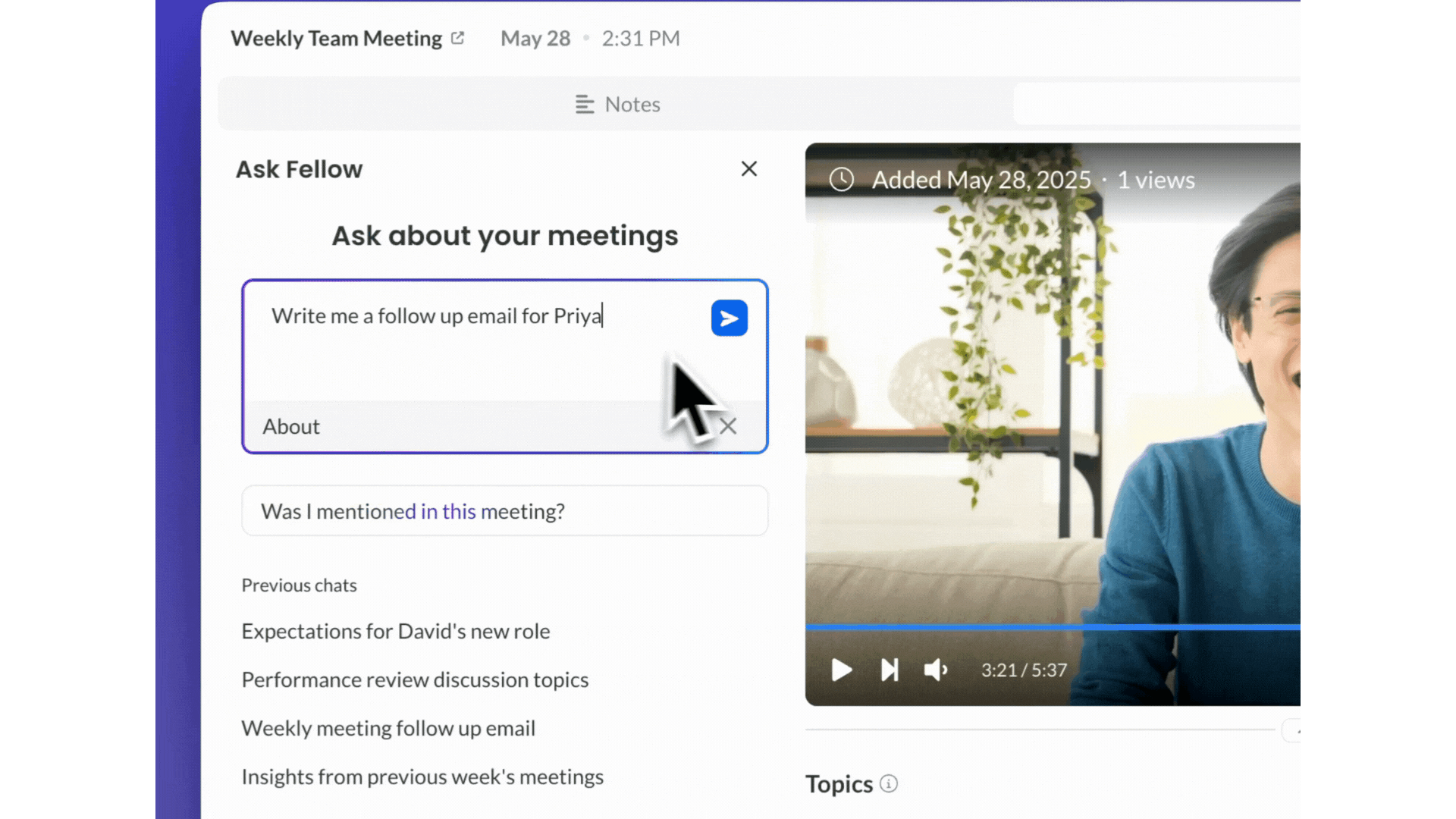Open Expectations for David's new role chat
This screenshot has height=819, width=1456.
(396, 631)
